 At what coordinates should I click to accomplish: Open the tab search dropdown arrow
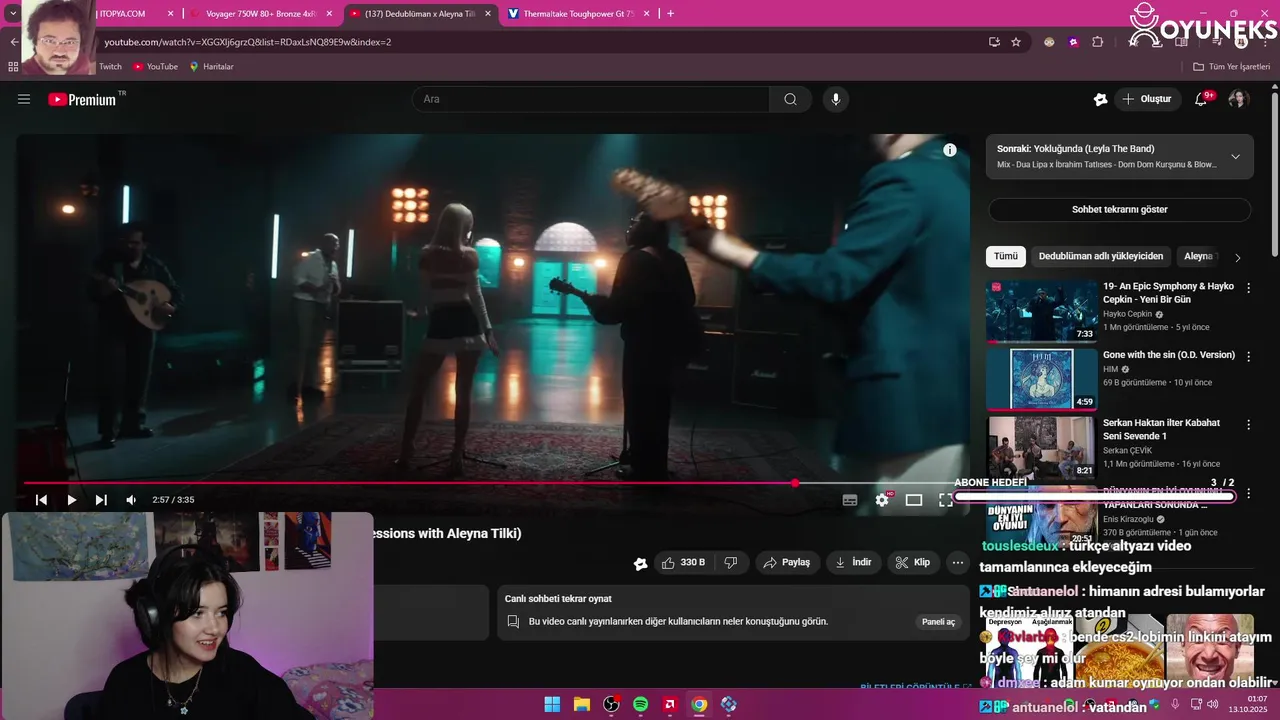pos(12,14)
